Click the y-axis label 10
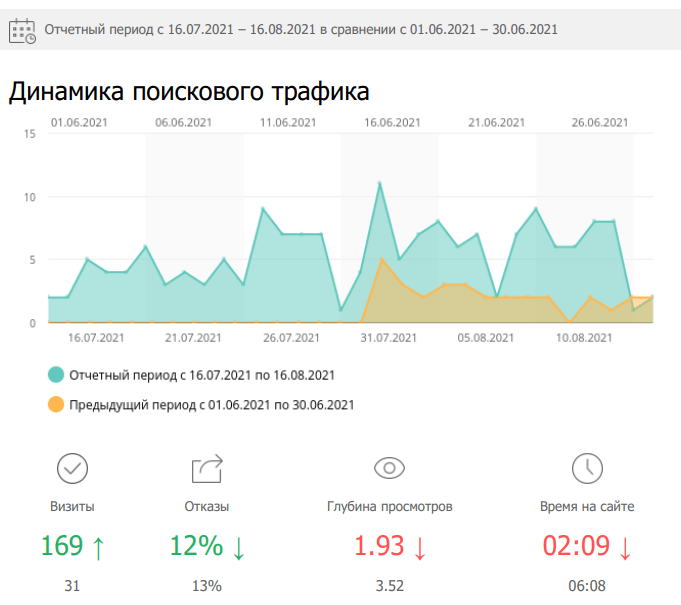Screen dimensions: 681x605 point(30,198)
